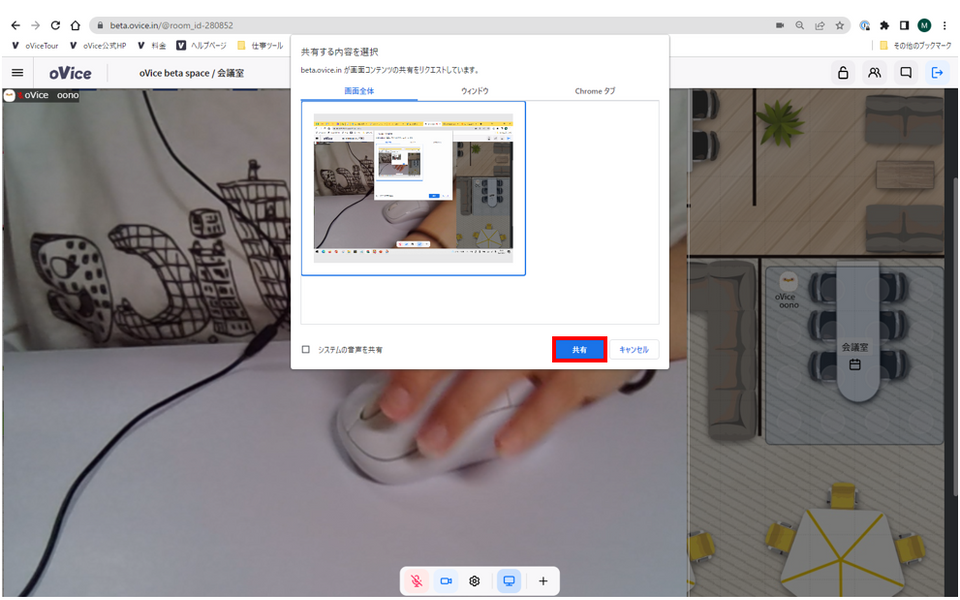Select the entire screen preview thumbnail
960x600 pixels.
(x=413, y=188)
